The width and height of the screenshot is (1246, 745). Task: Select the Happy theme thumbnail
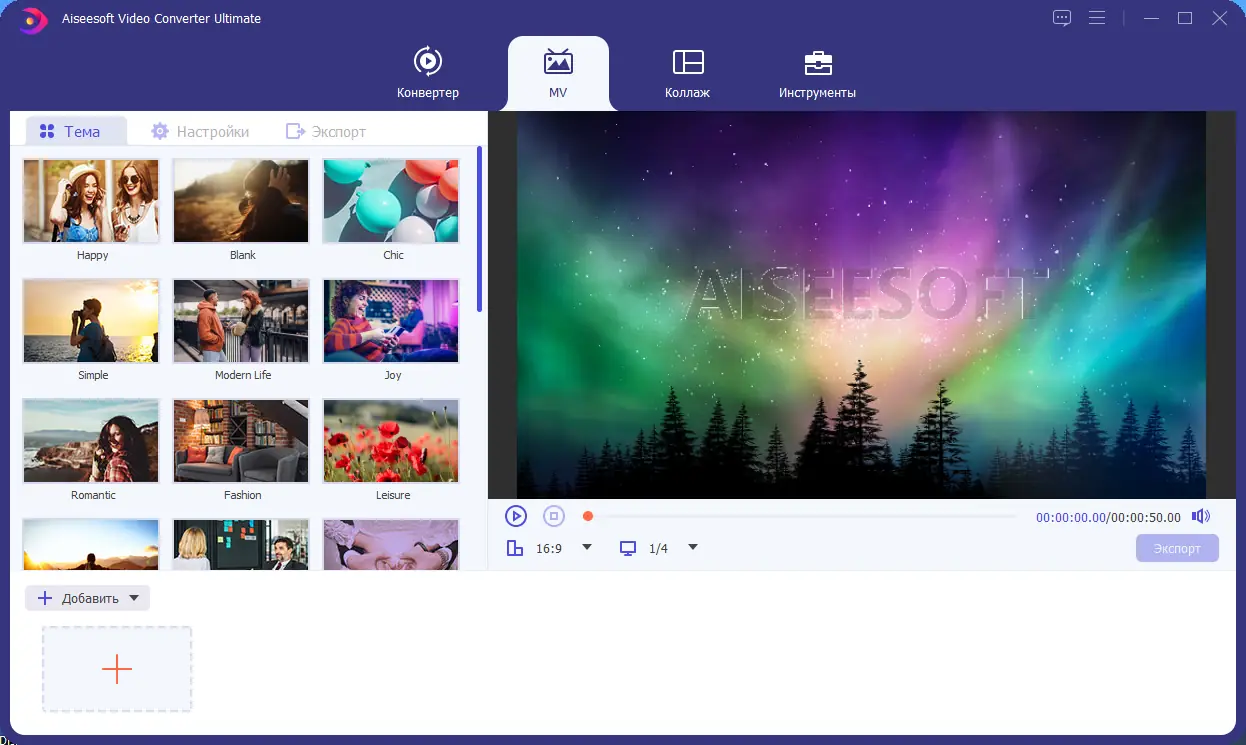click(x=91, y=201)
